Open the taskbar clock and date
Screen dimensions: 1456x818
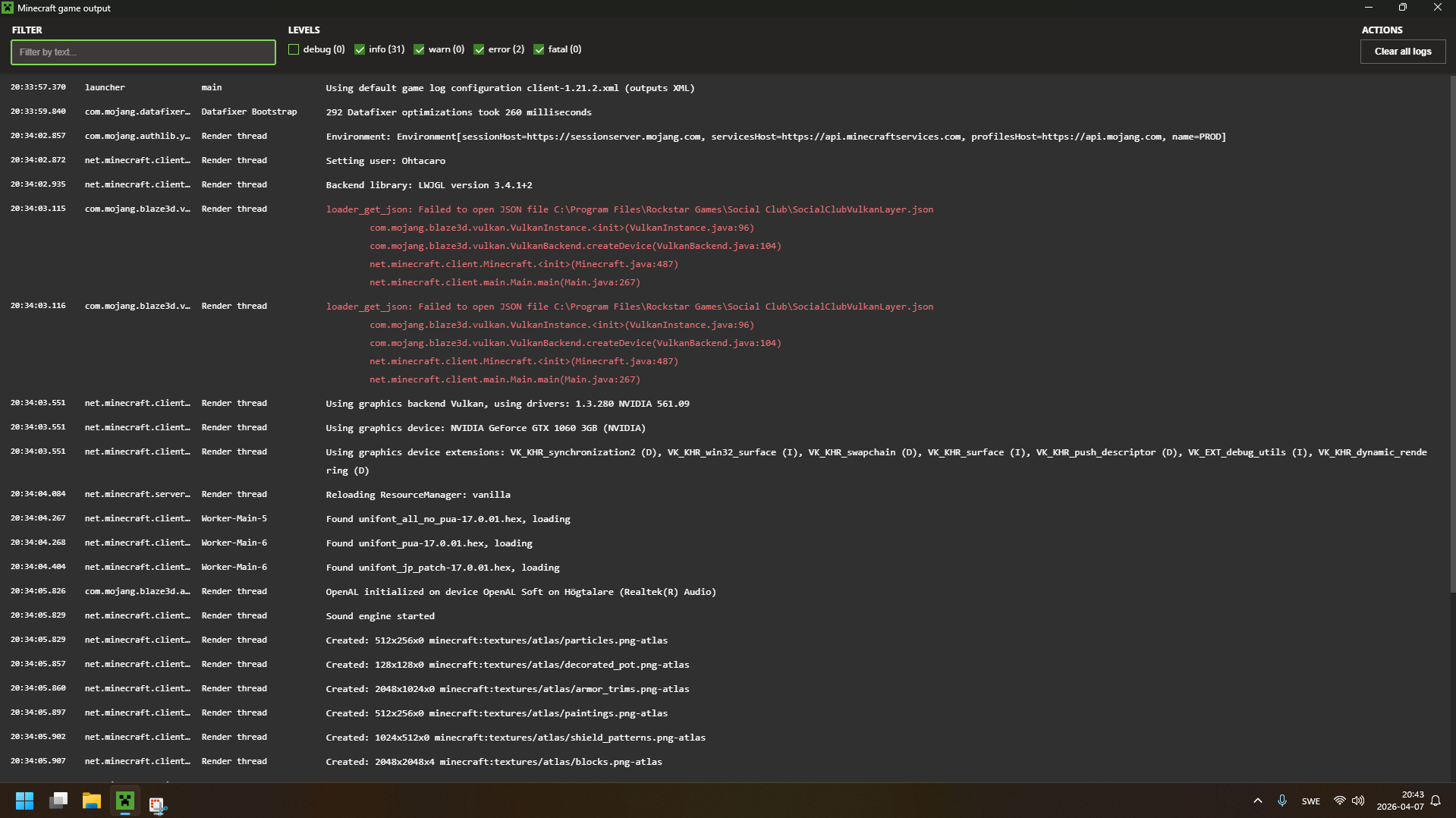1400,801
